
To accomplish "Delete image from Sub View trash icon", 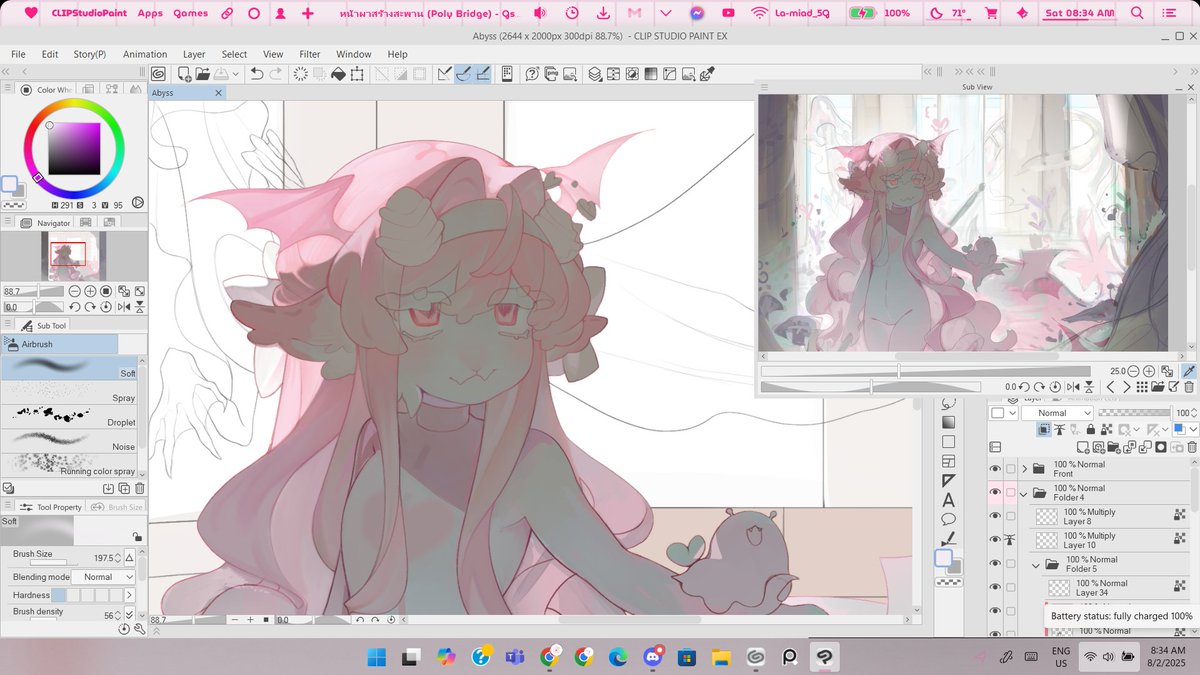I will point(1189,386).
